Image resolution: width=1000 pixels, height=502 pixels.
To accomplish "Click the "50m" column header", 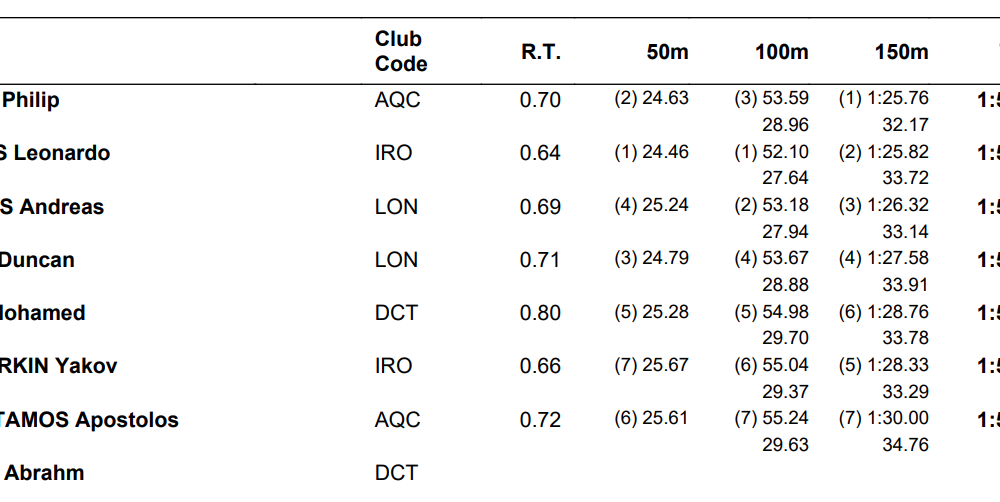I will click(x=667, y=52).
